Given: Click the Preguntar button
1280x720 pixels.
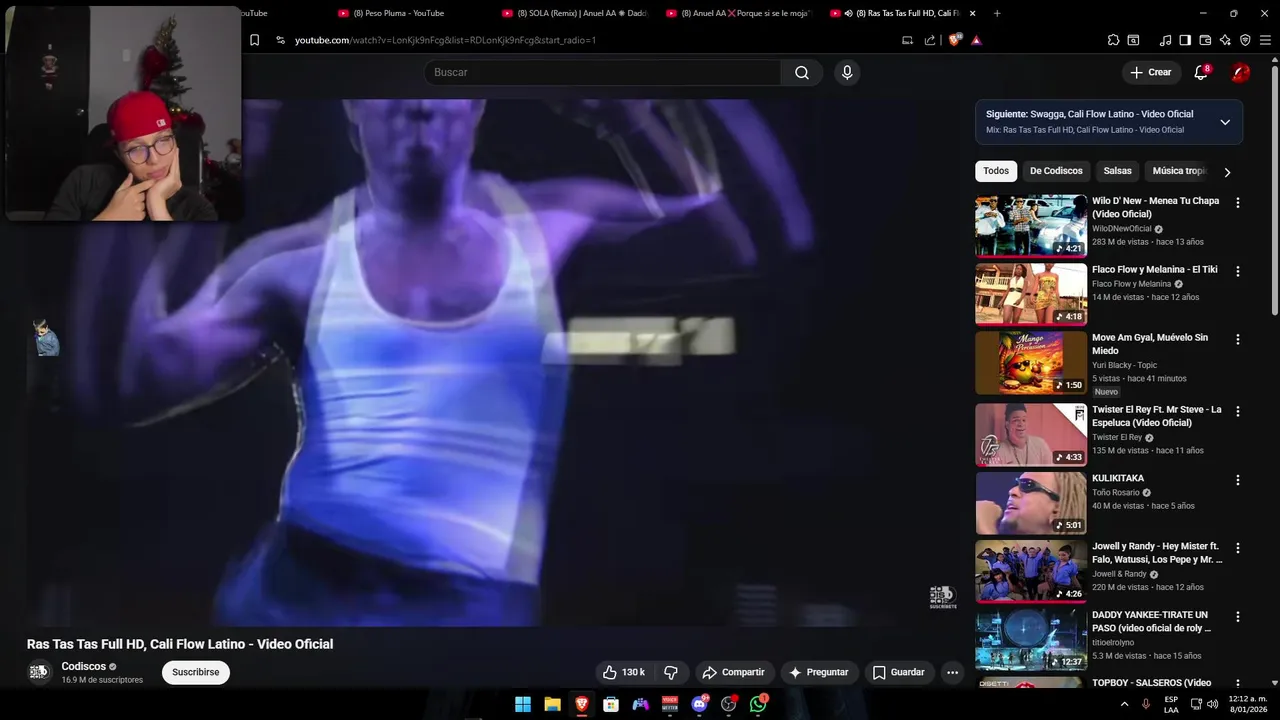Looking at the screenshot, I should pos(819,672).
